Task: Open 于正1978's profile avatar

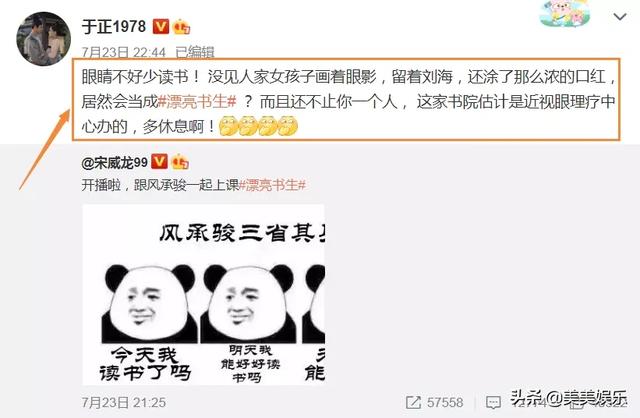Action: click(44, 39)
